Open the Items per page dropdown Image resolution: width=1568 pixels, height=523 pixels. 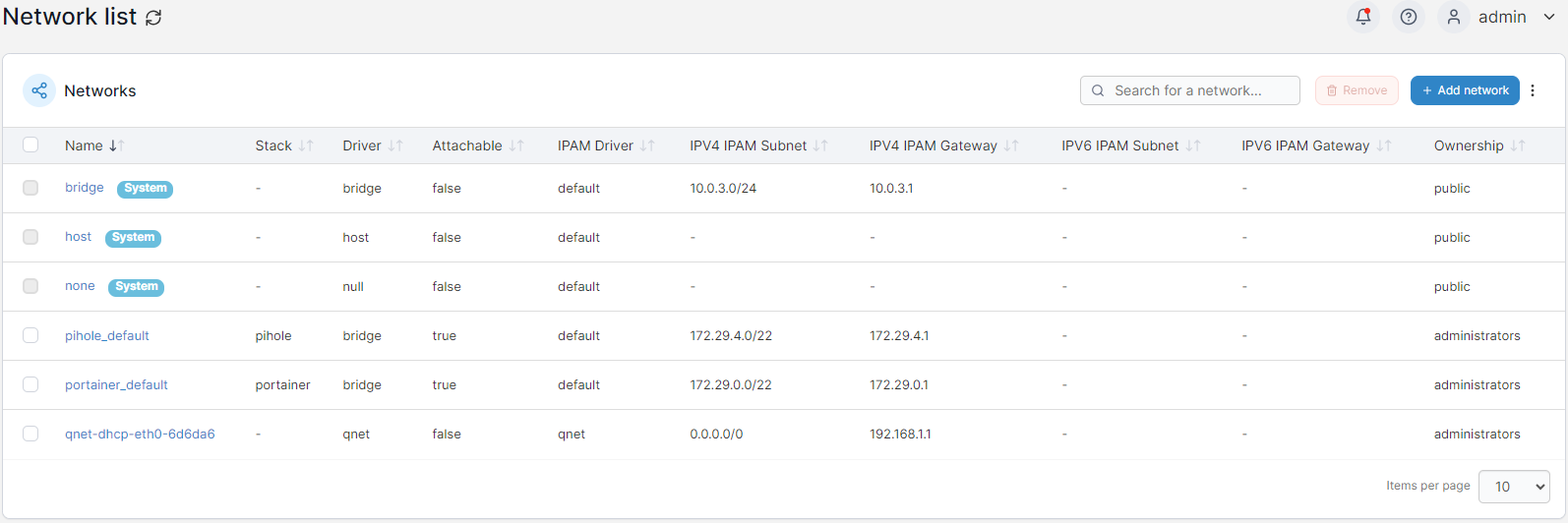pyautogui.click(x=1514, y=487)
